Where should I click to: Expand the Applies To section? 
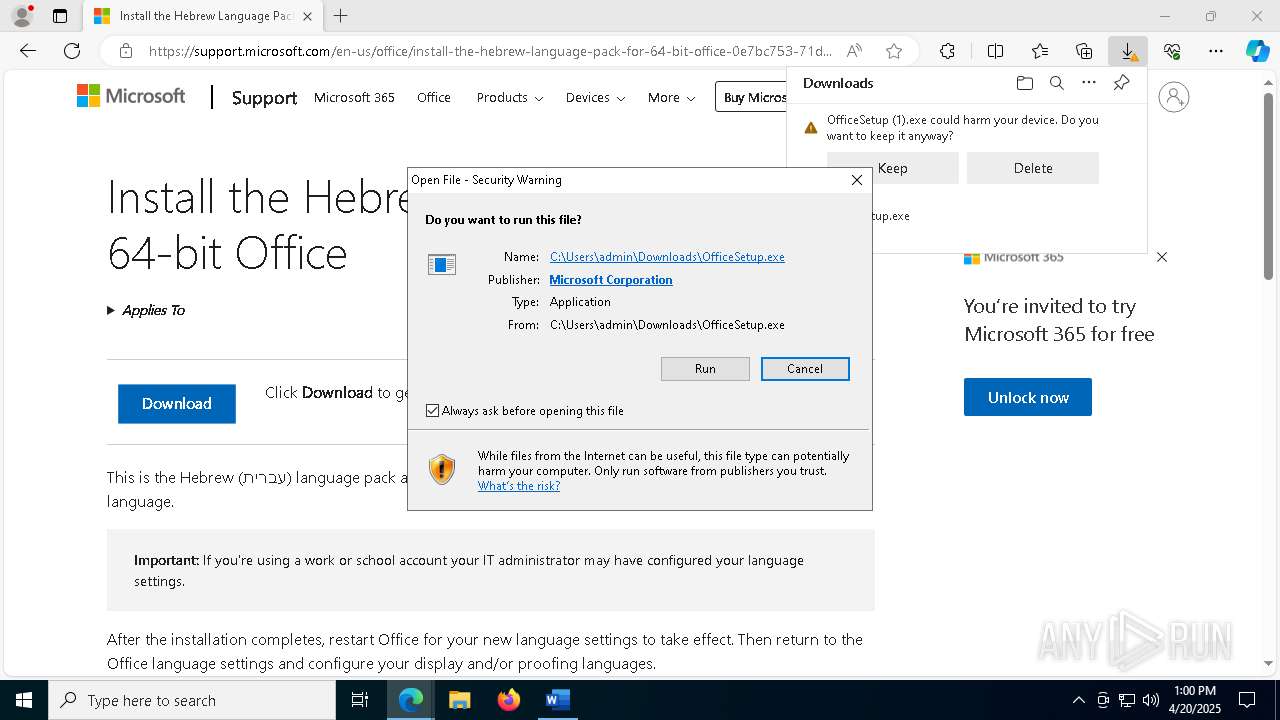[x=146, y=310]
